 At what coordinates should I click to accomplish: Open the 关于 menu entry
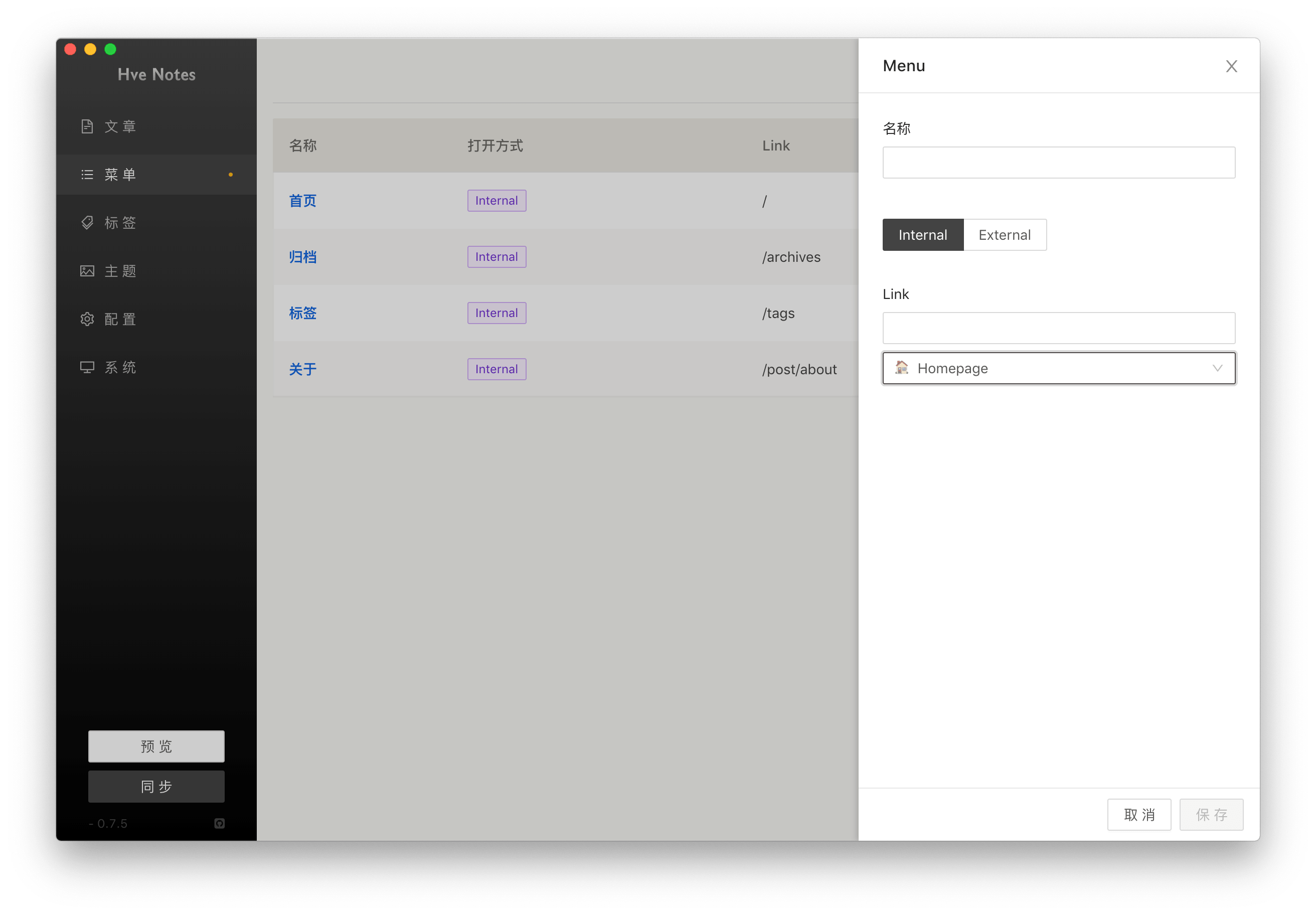302,369
